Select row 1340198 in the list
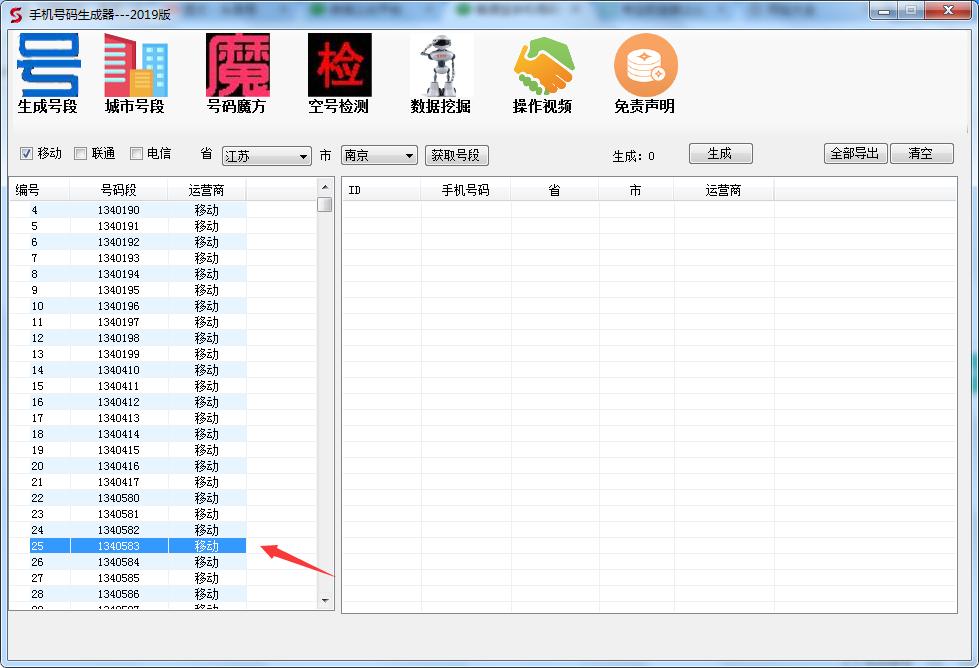 (x=128, y=338)
